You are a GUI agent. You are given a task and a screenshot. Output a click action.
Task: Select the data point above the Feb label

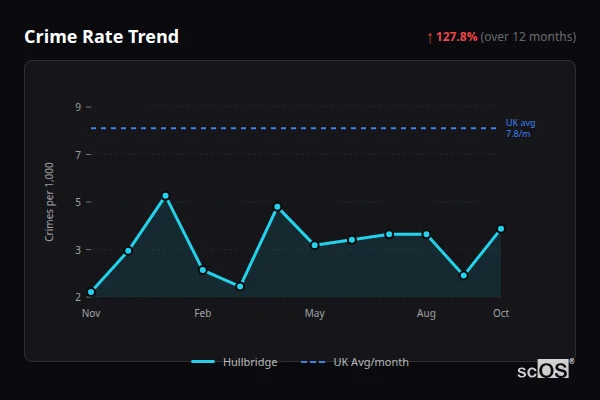(x=202, y=270)
